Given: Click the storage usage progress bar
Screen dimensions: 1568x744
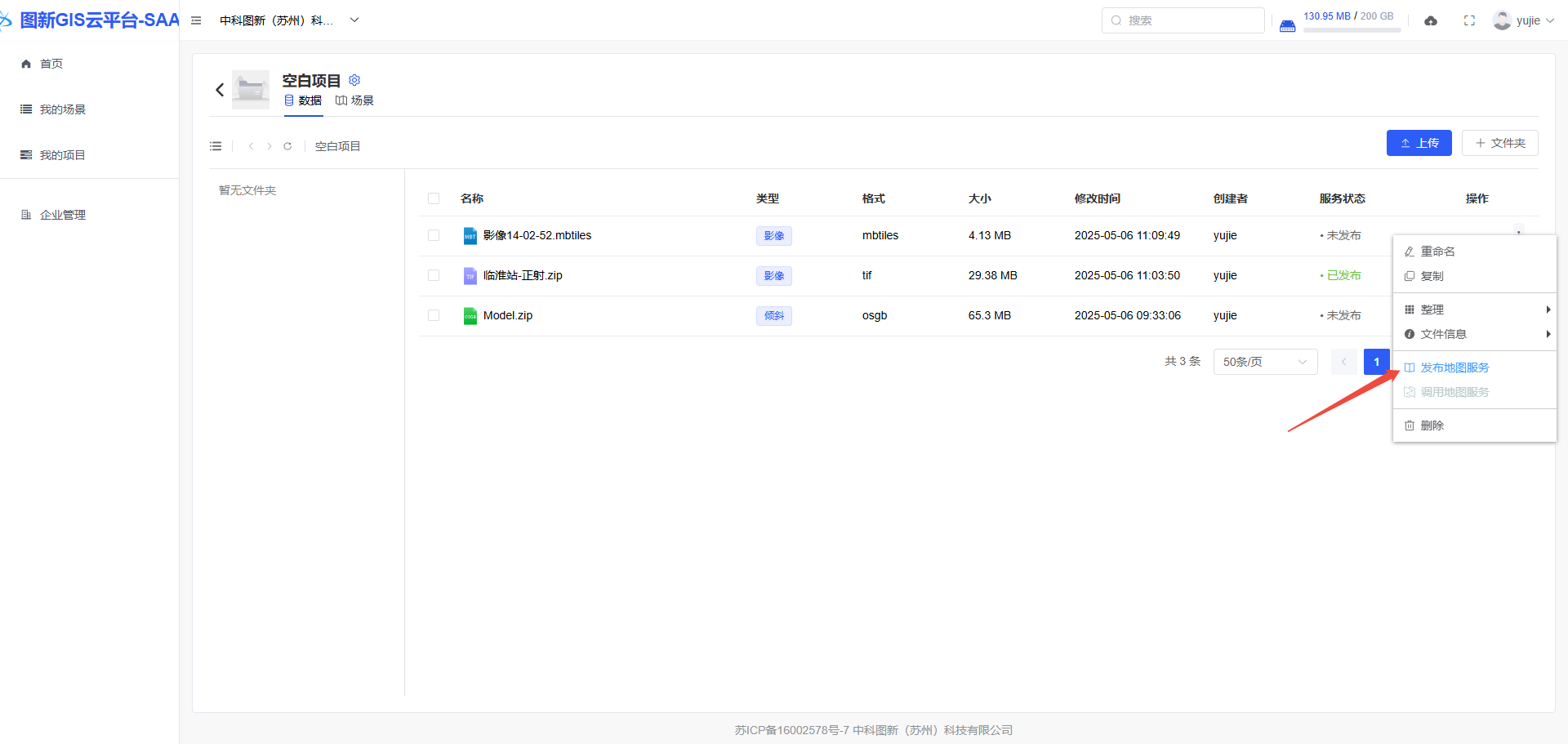Looking at the screenshot, I should tap(1352, 30).
